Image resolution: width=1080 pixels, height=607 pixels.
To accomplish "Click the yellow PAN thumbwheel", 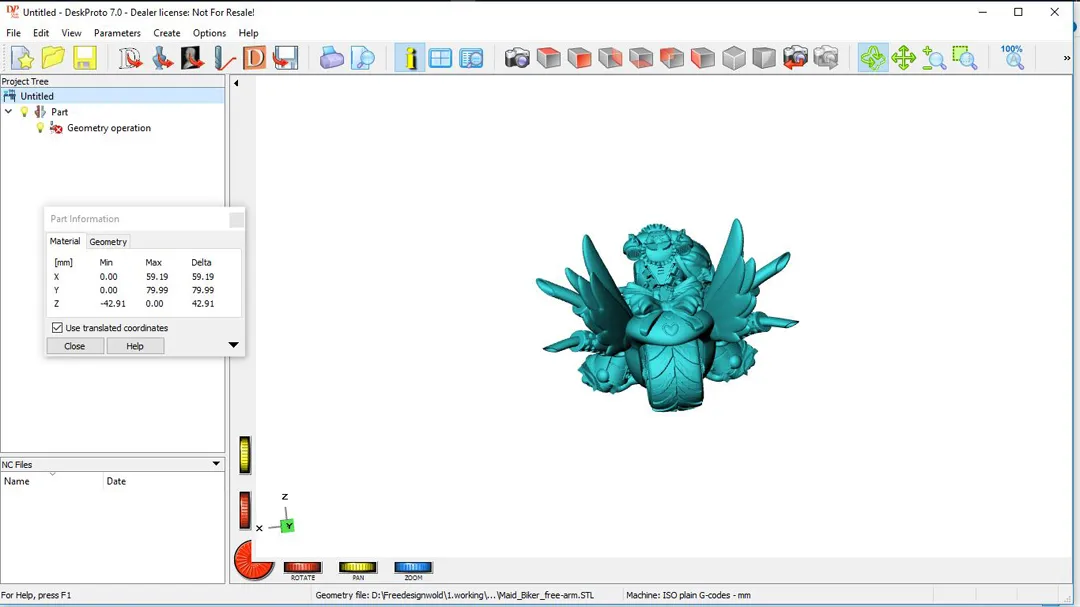I will [x=357, y=567].
